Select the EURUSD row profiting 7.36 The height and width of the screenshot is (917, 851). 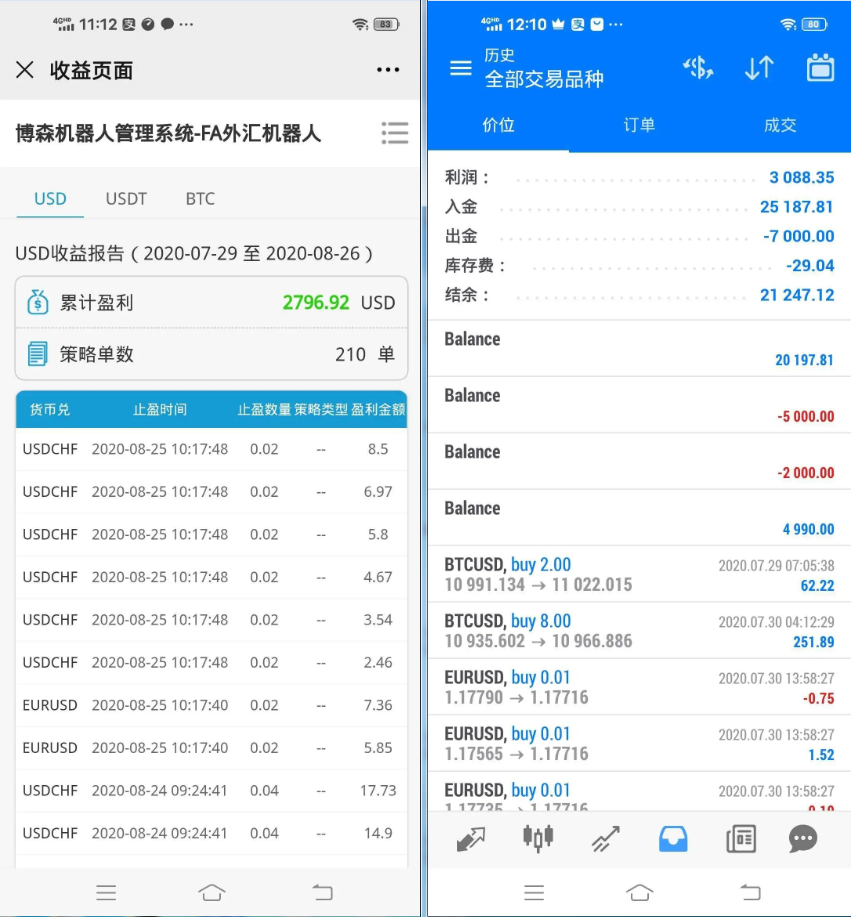click(210, 705)
